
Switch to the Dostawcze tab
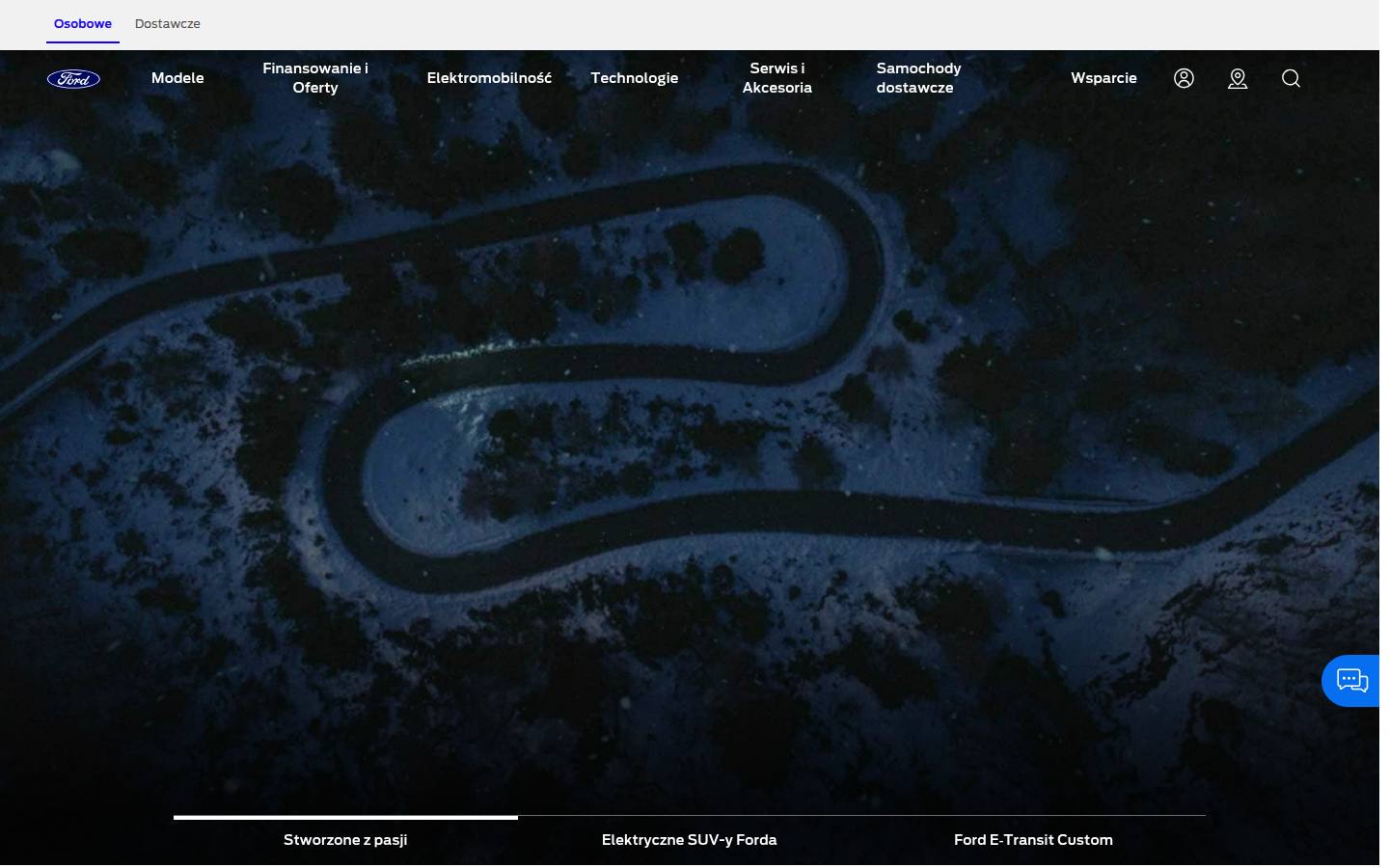pyautogui.click(x=168, y=24)
